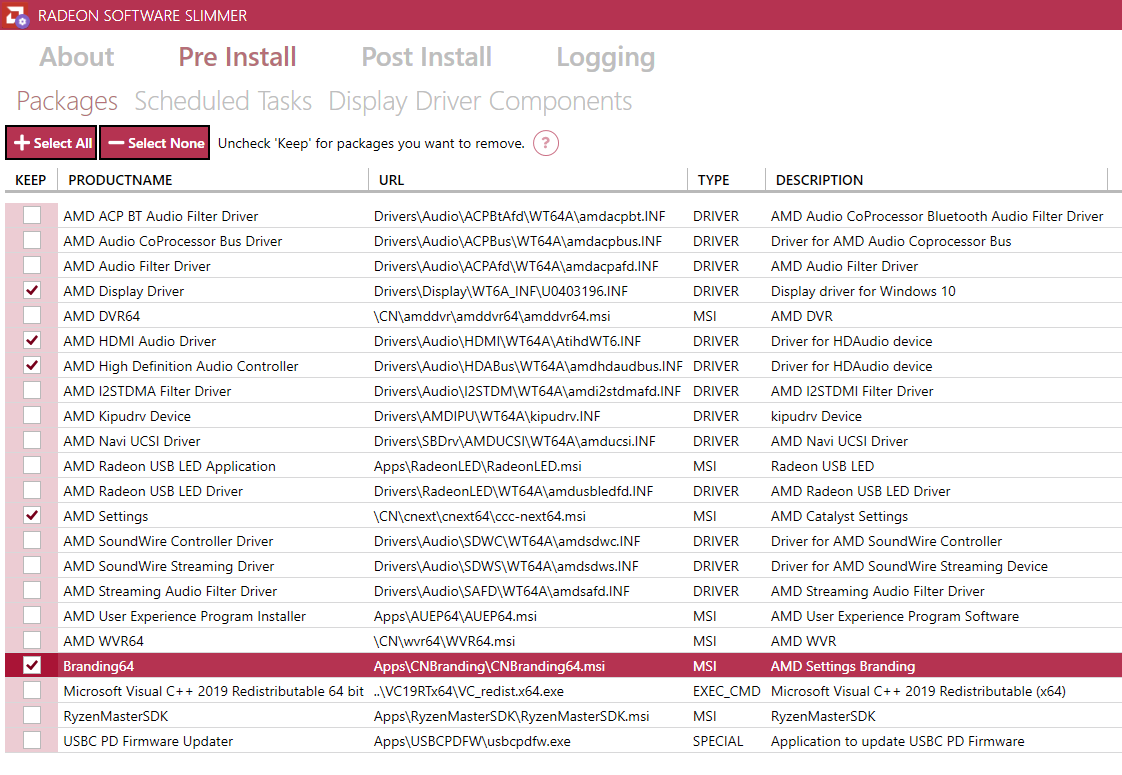
Task: Click the Radeon Software Slimmer app icon
Action: point(15,15)
